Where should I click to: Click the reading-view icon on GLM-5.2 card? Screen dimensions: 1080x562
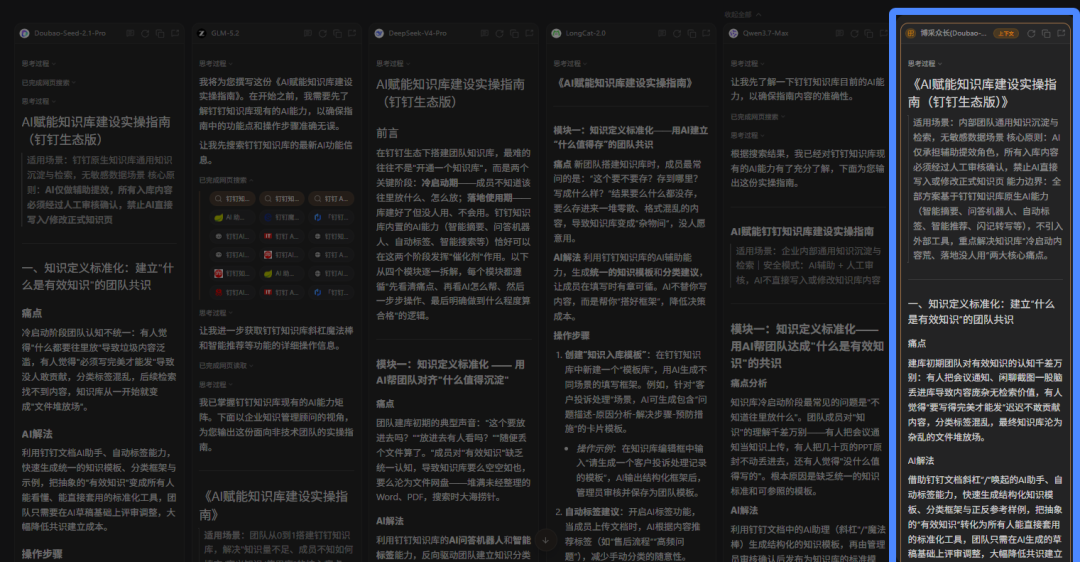[x=308, y=33]
